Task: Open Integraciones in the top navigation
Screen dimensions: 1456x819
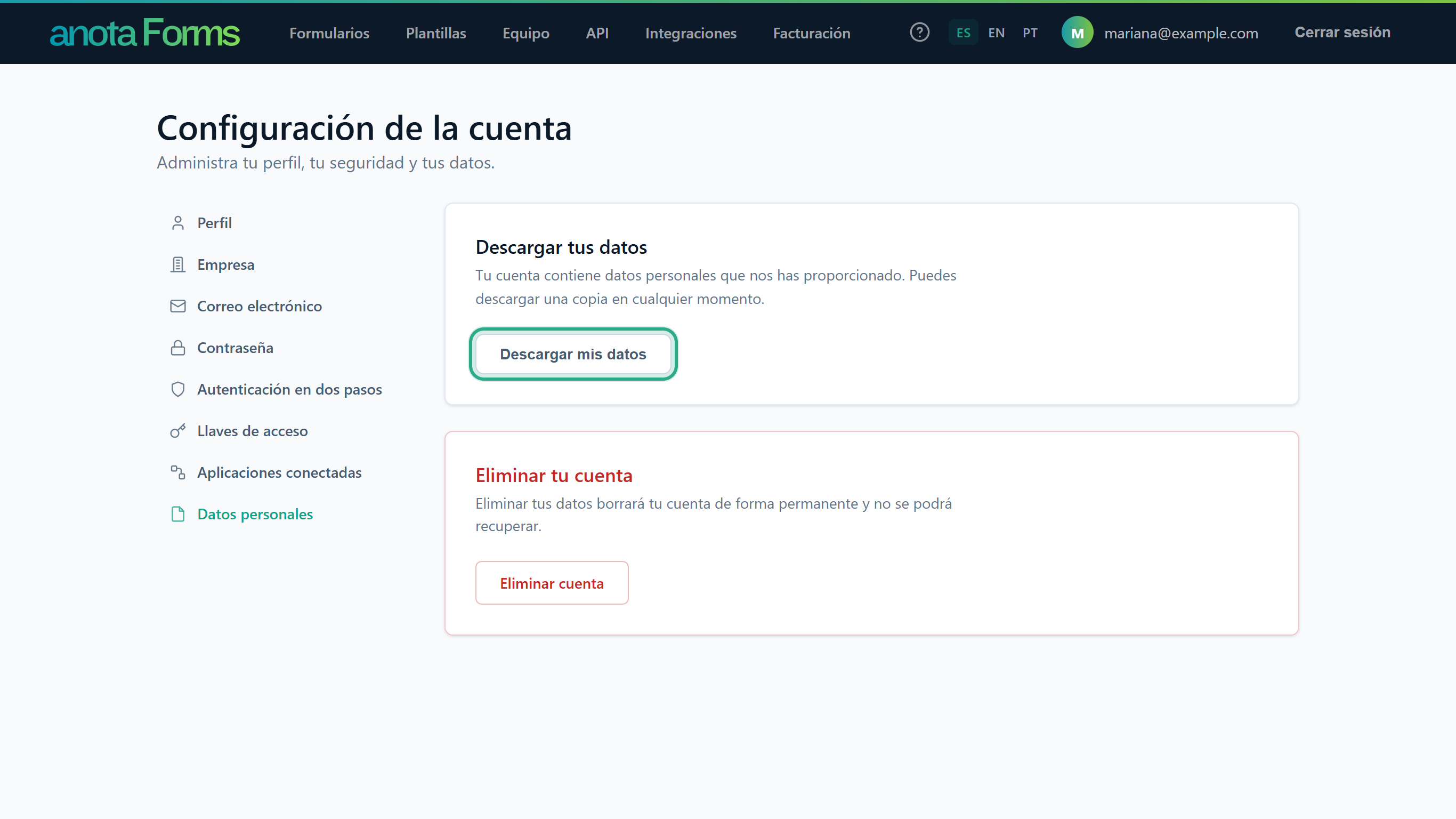Action: pos(691,33)
